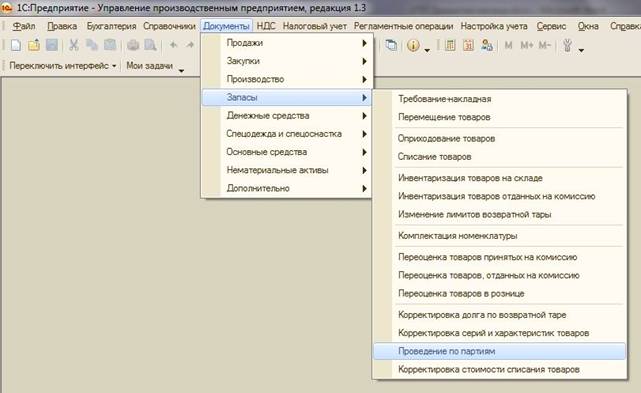Open the Справочники menu
The width and height of the screenshot is (641, 393).
click(169, 26)
